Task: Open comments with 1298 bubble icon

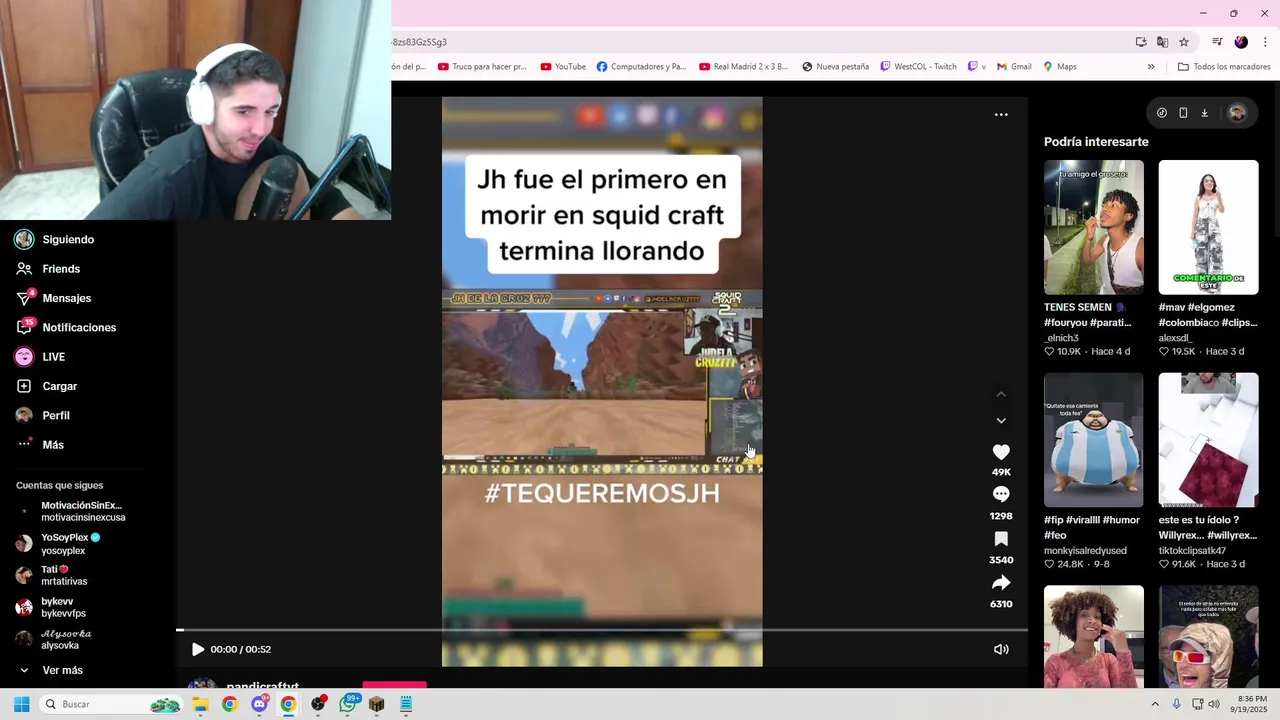Action: tap(1001, 494)
